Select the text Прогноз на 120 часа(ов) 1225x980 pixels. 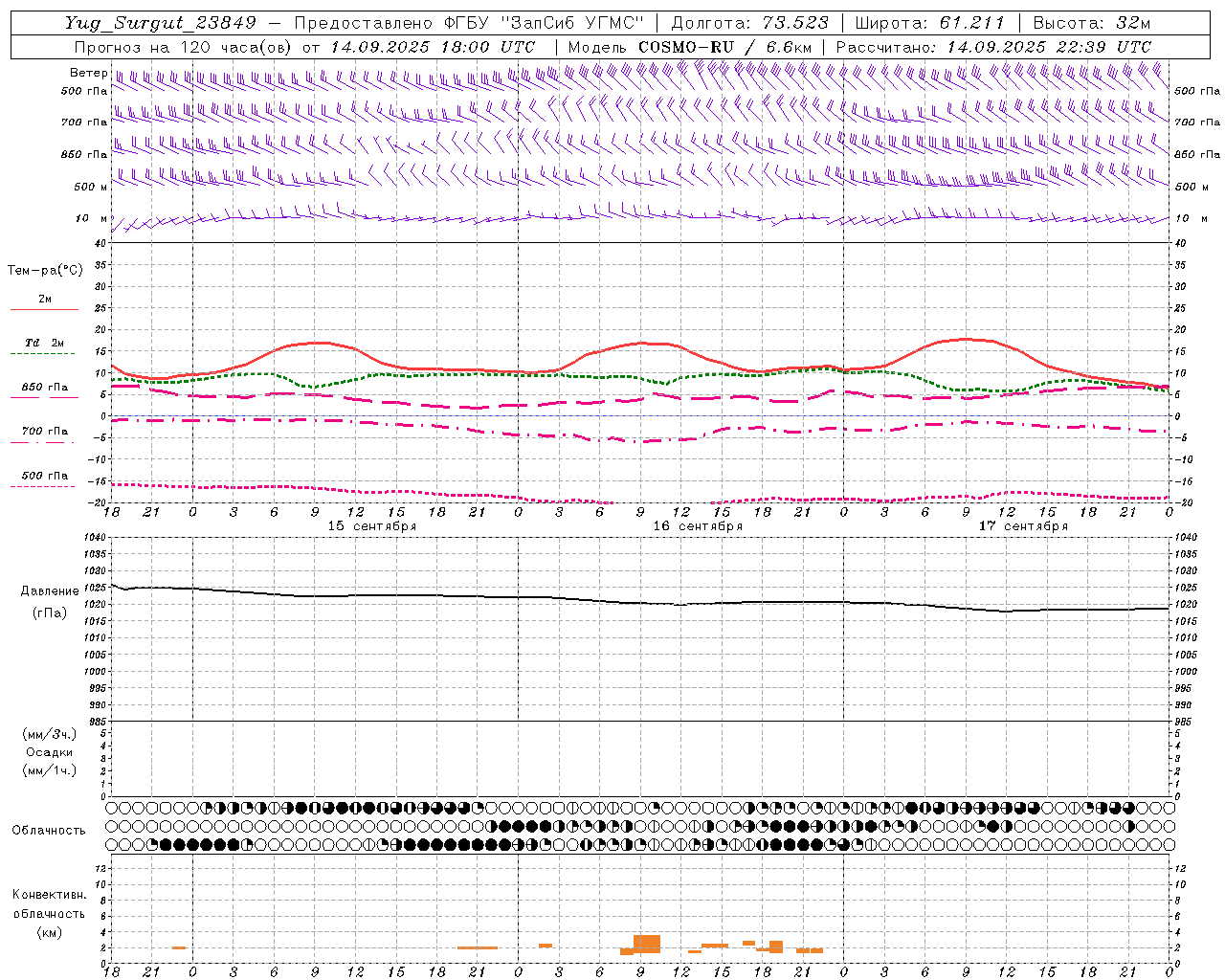[x=183, y=47]
